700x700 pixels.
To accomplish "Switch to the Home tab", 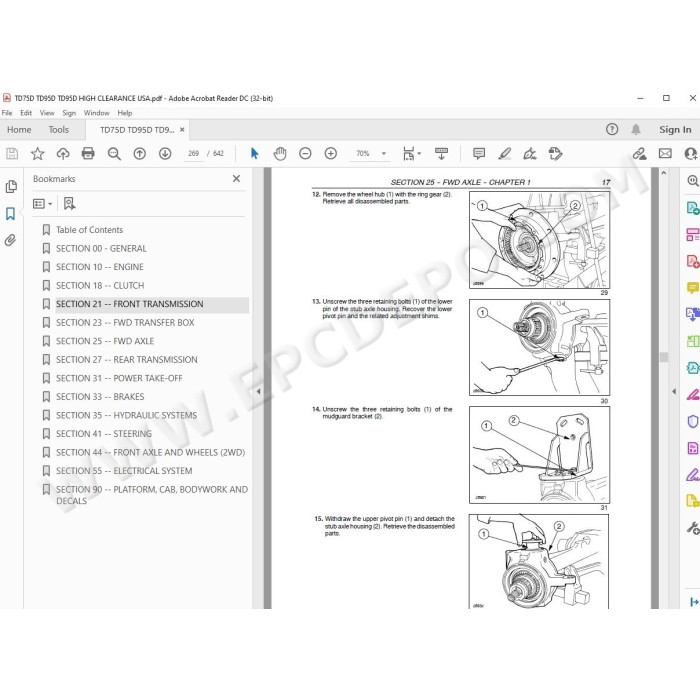I will pos(19,130).
